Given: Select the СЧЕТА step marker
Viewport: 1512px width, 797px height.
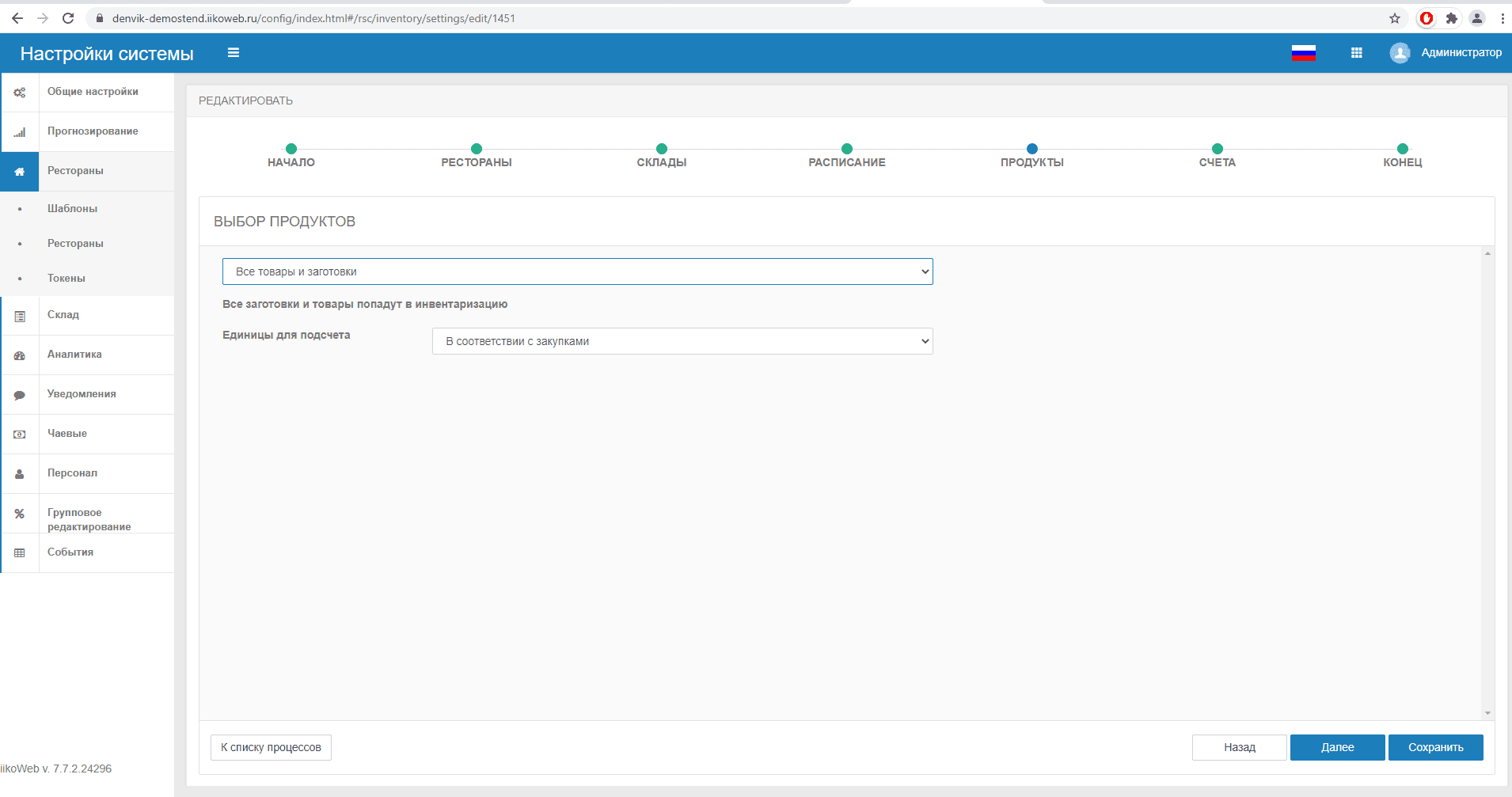Looking at the screenshot, I should 1217,150.
